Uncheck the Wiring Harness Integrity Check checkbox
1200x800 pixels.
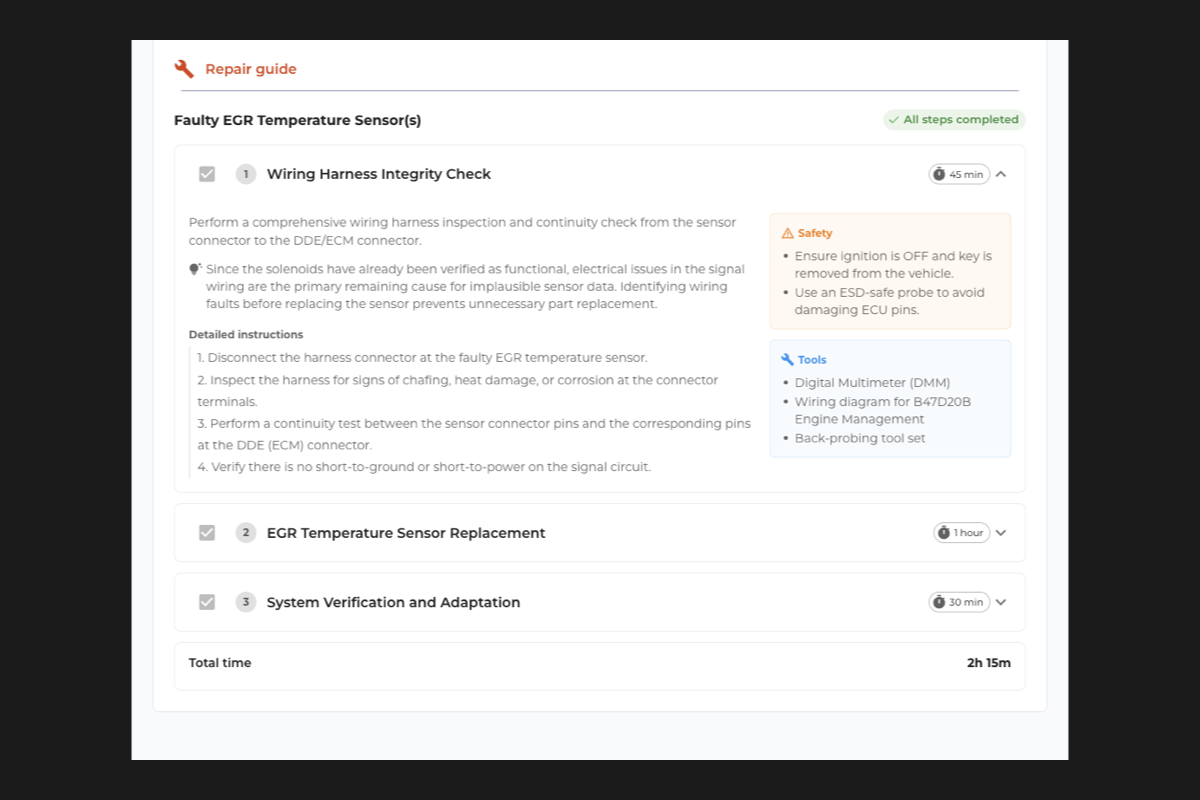[207, 174]
